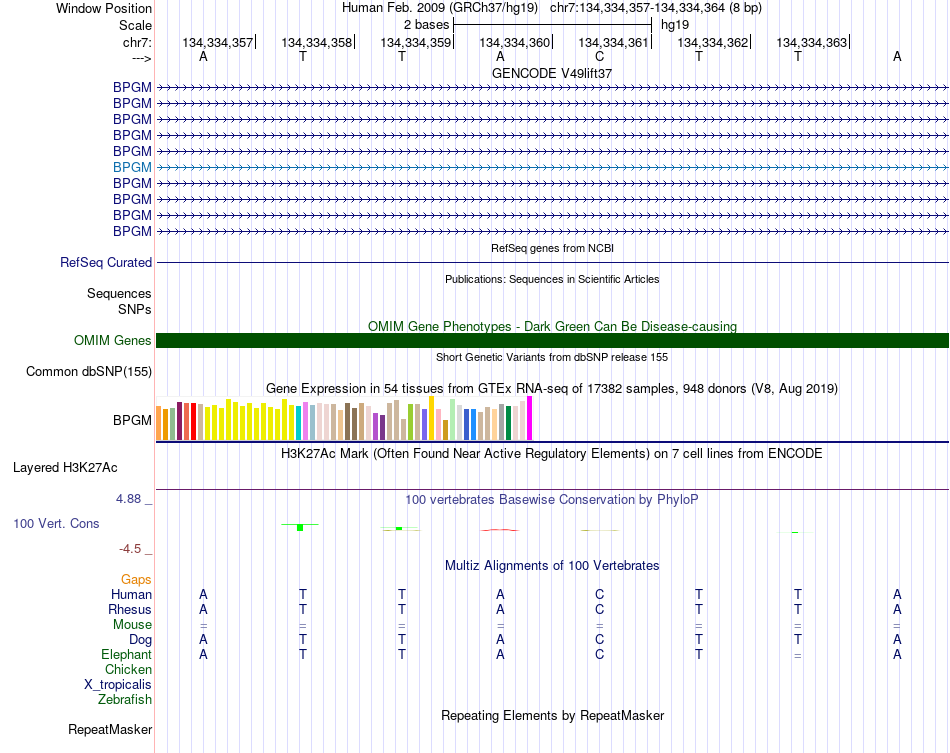Viewport: 950px width, 753px height.
Task: Click the 2 bases scale bar
Action: 552,23
